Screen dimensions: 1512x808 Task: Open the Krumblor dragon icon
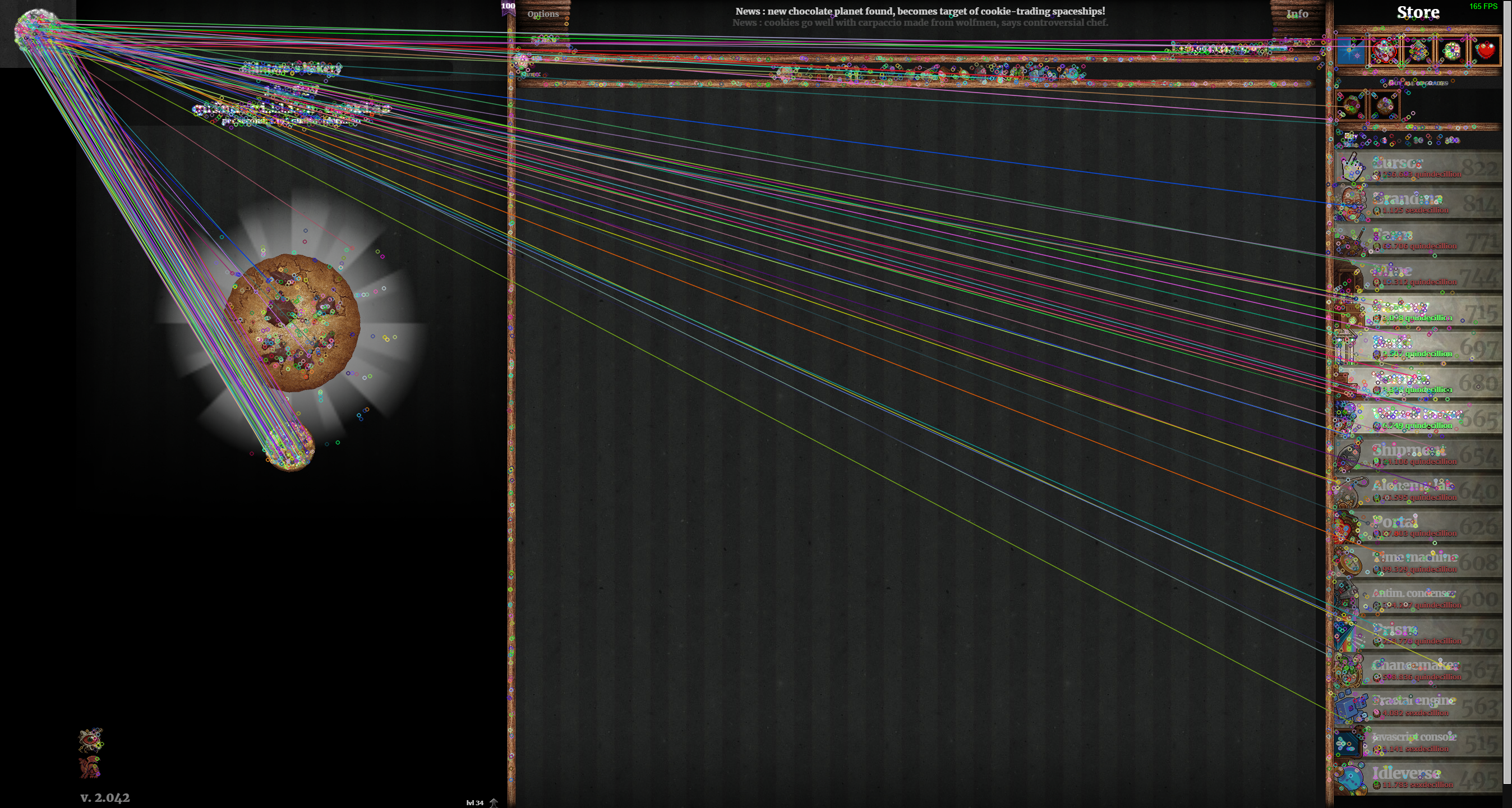(x=90, y=766)
